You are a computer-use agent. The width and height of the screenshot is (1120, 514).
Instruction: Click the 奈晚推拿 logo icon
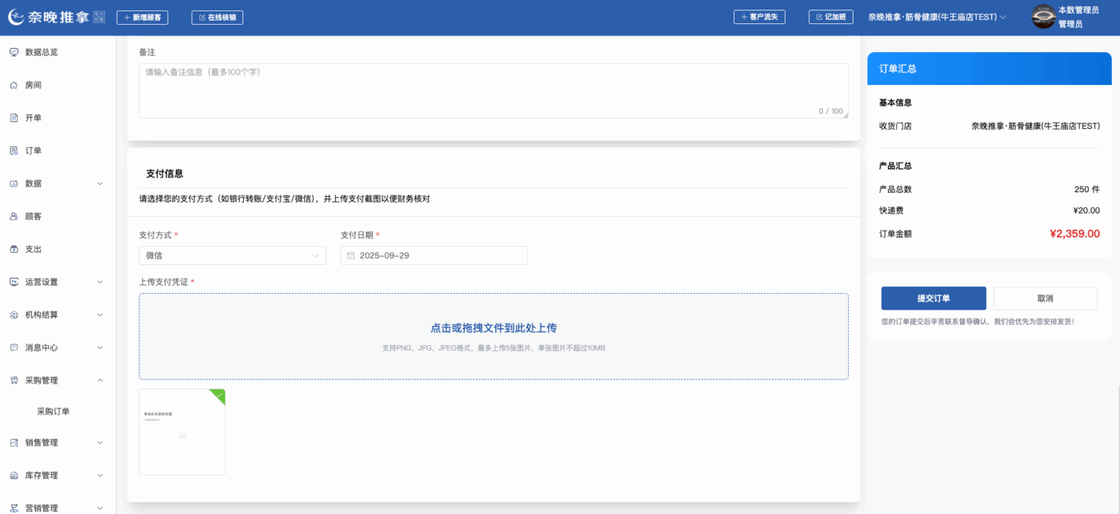coord(16,17)
